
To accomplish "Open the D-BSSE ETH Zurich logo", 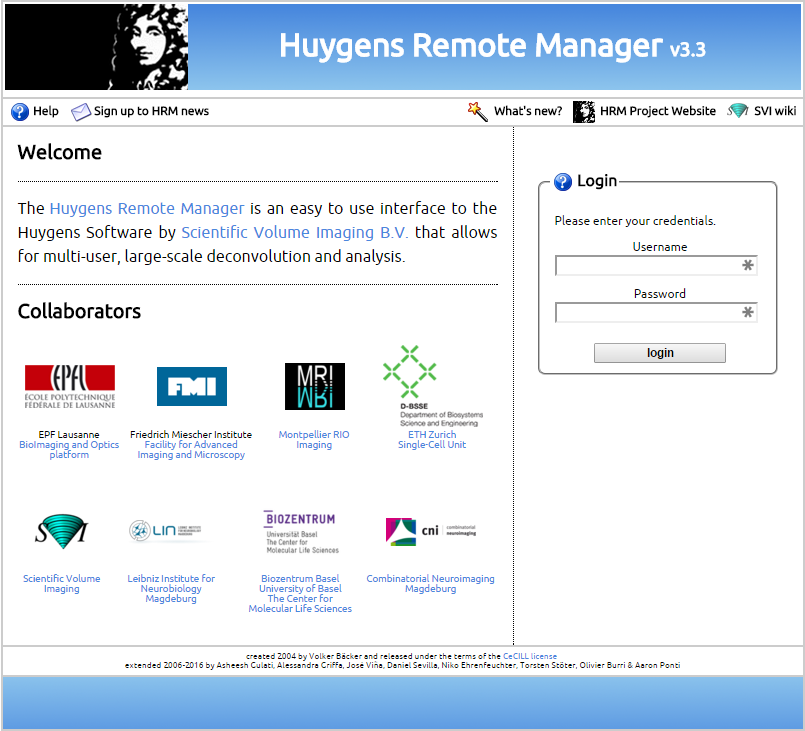I will click(433, 386).
